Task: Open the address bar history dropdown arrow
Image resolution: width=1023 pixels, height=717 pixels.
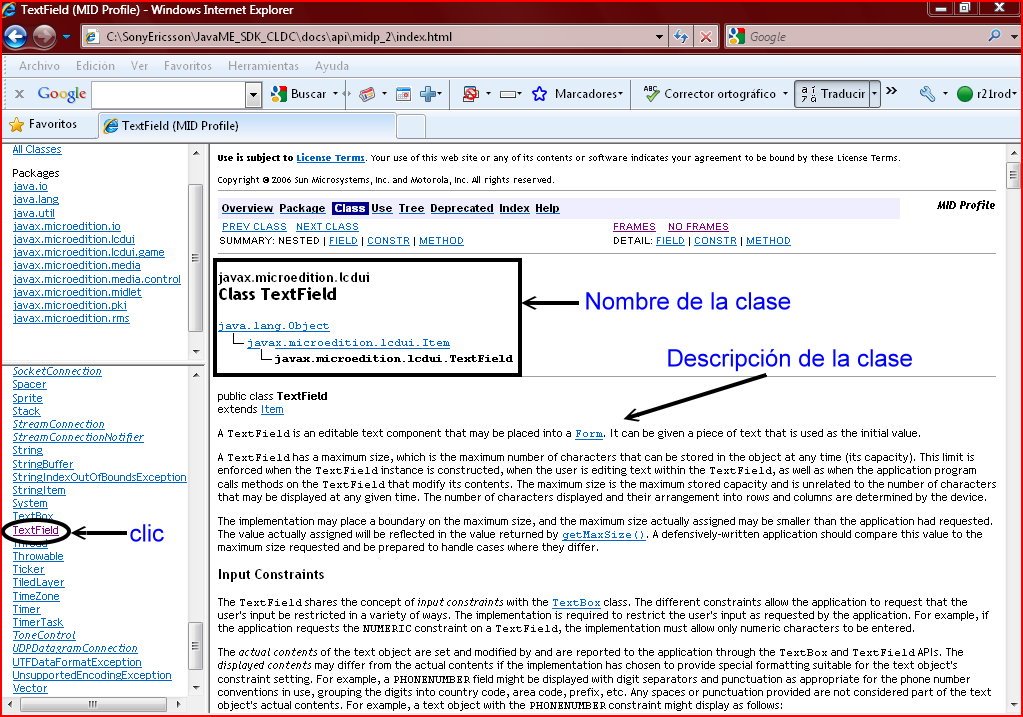Action: pyautogui.click(x=660, y=37)
